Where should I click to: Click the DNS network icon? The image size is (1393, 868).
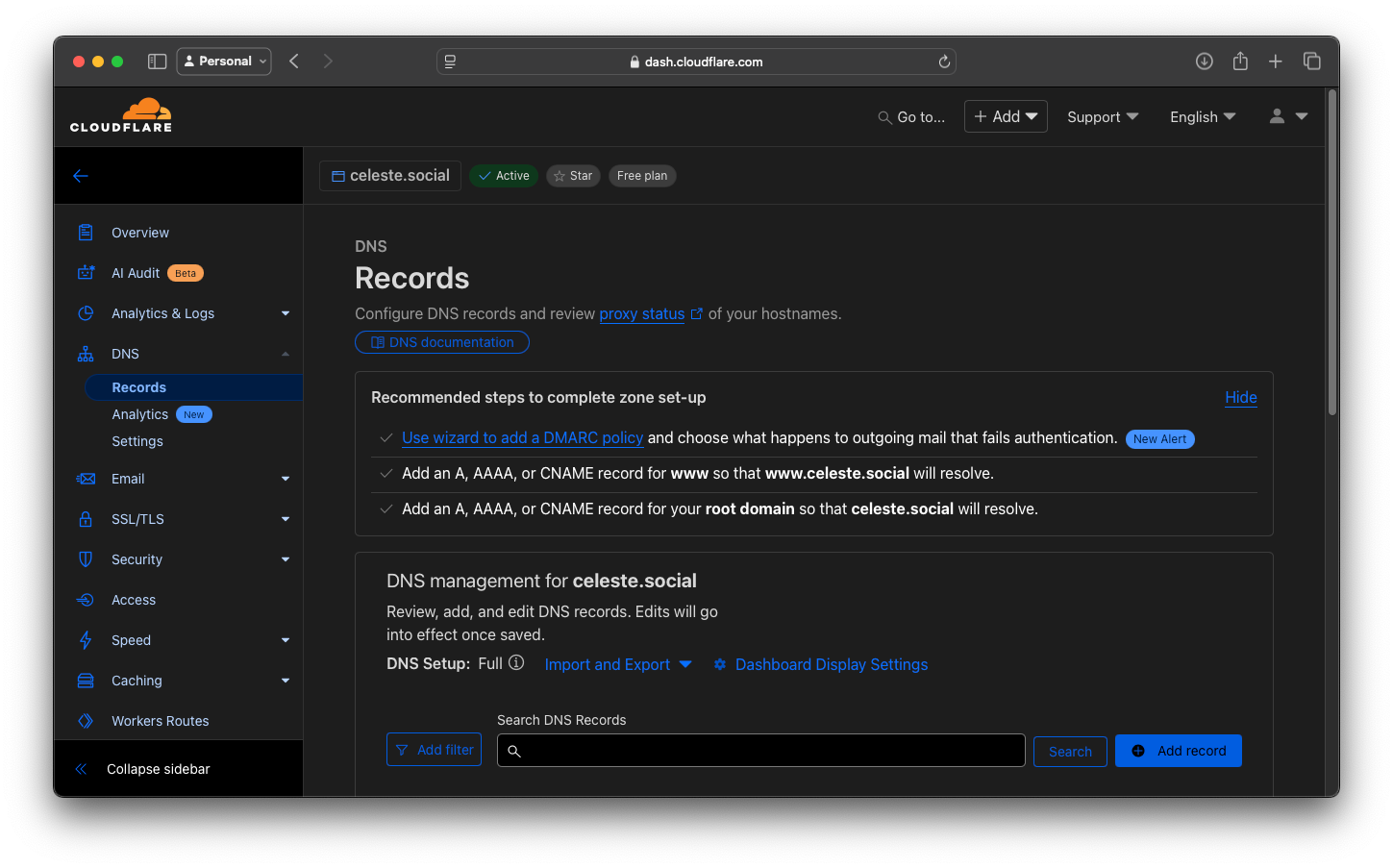click(86, 354)
